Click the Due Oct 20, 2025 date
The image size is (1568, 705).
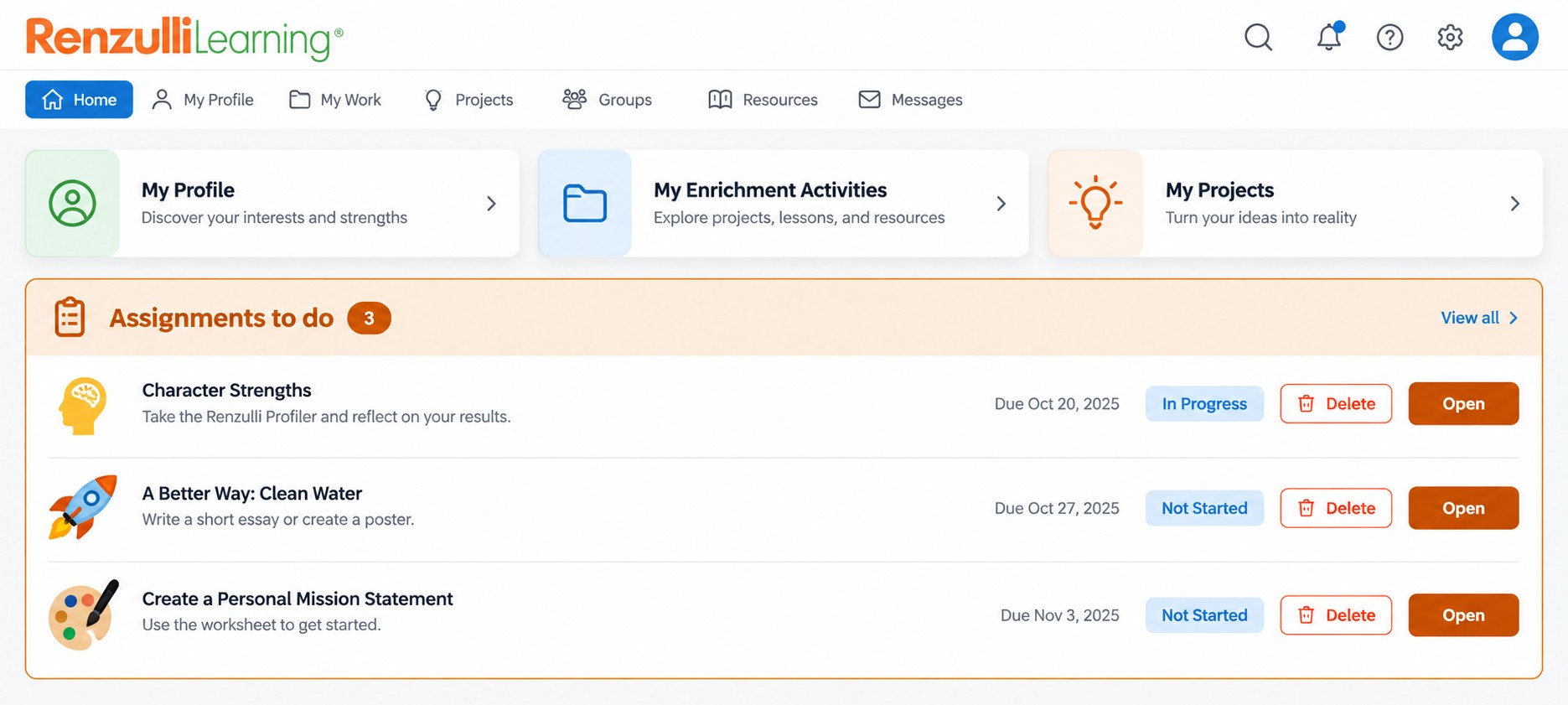pyautogui.click(x=1057, y=403)
